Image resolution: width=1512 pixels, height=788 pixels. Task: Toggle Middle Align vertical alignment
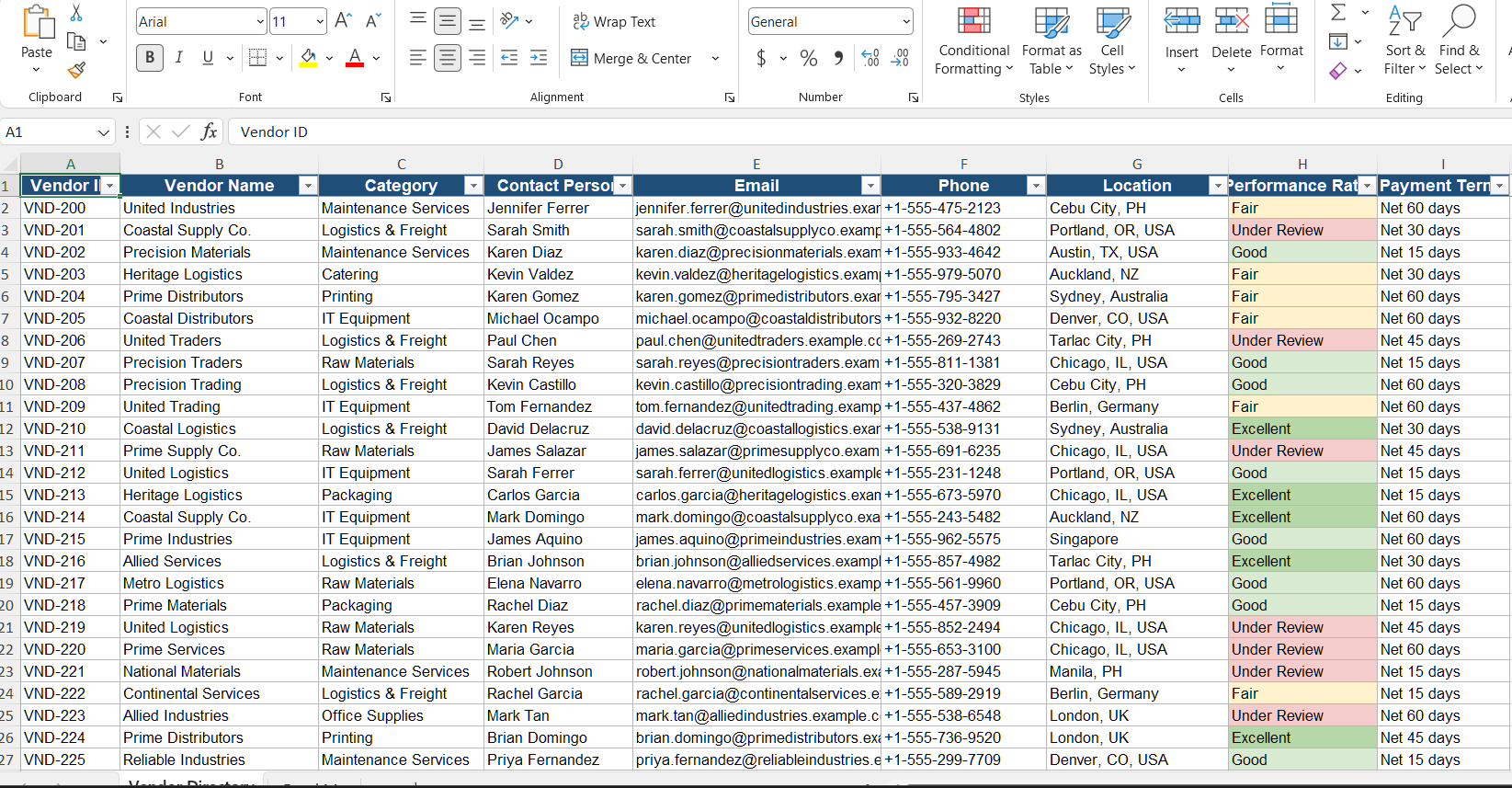point(448,21)
